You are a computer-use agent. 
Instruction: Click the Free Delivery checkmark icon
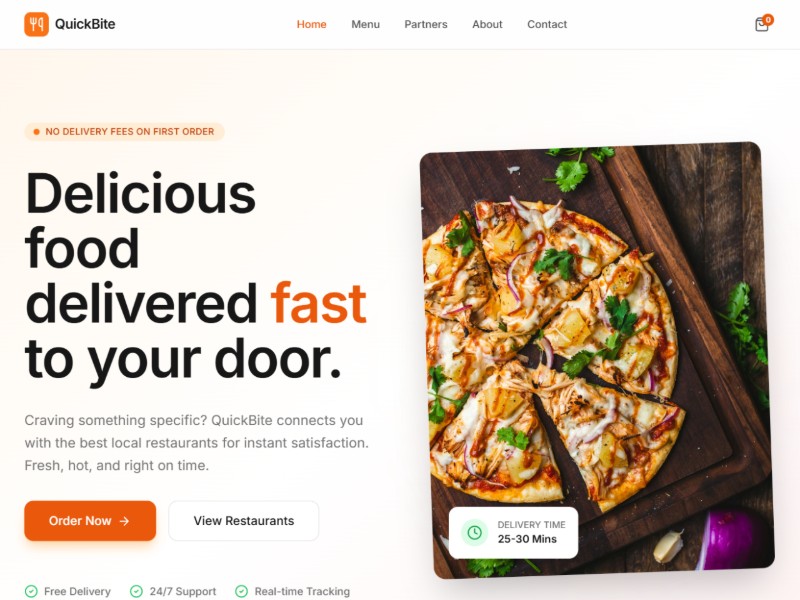pyautogui.click(x=31, y=591)
